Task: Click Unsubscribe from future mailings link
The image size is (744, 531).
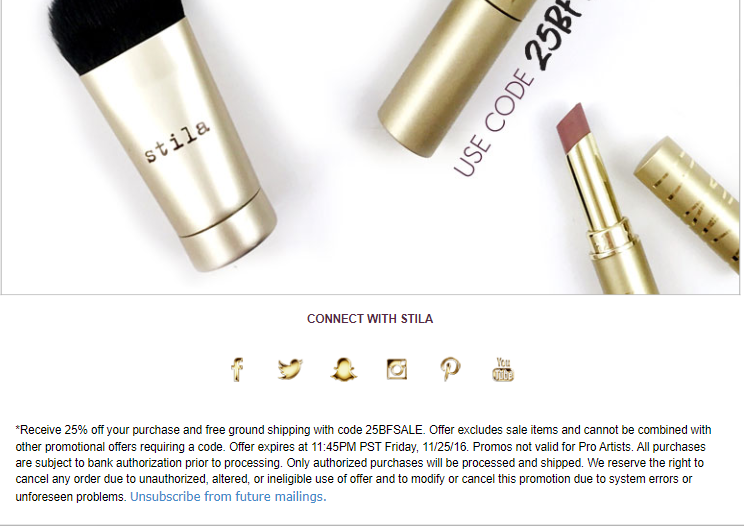Action: pyautogui.click(x=228, y=497)
